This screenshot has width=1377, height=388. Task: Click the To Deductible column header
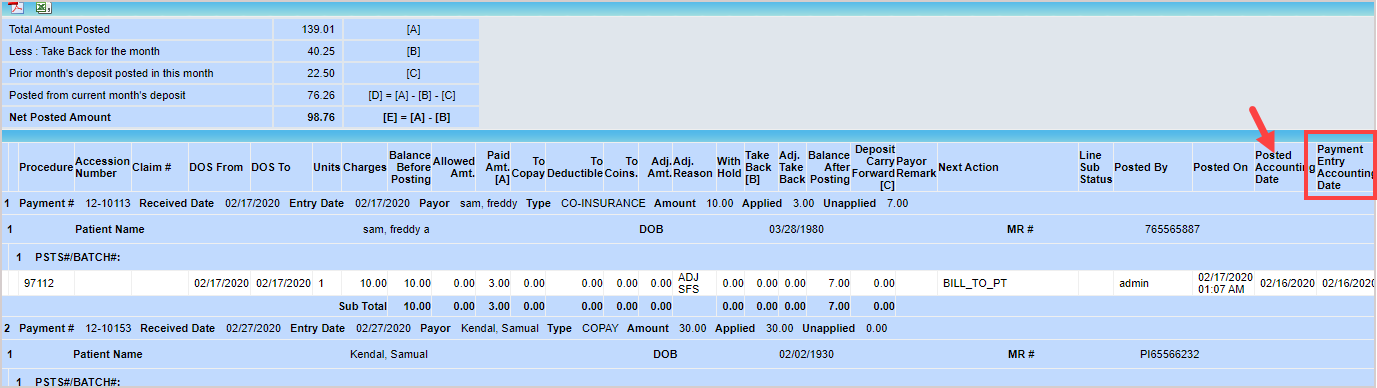575,167
